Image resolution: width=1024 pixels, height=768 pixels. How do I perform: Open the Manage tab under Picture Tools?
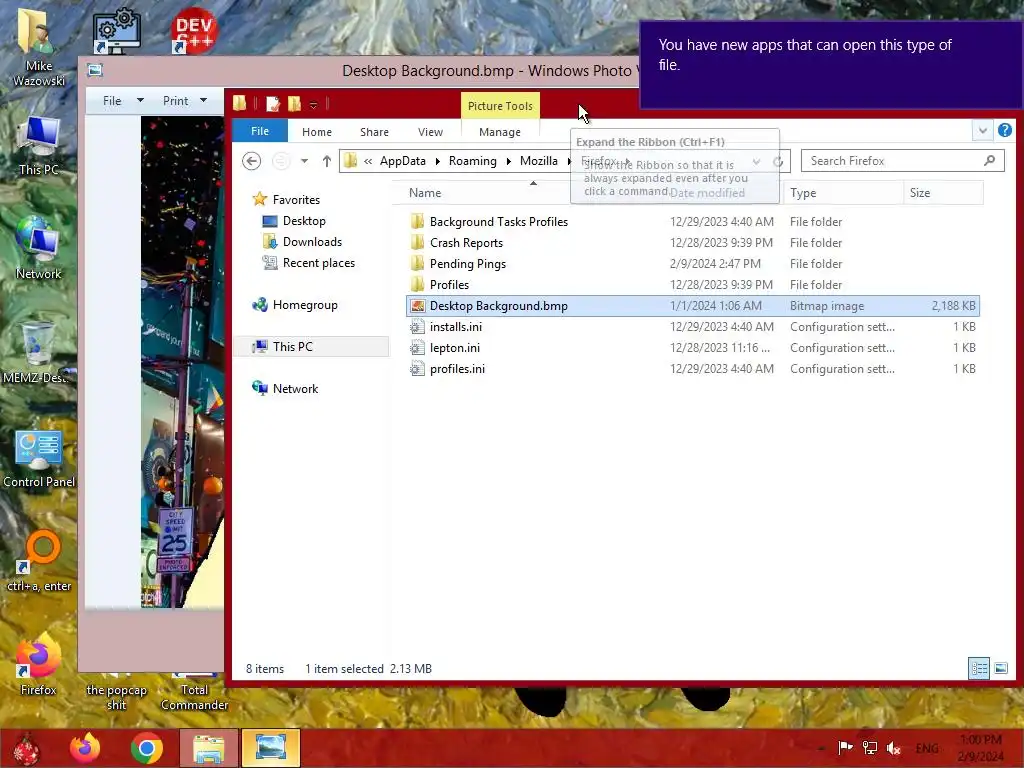point(500,132)
